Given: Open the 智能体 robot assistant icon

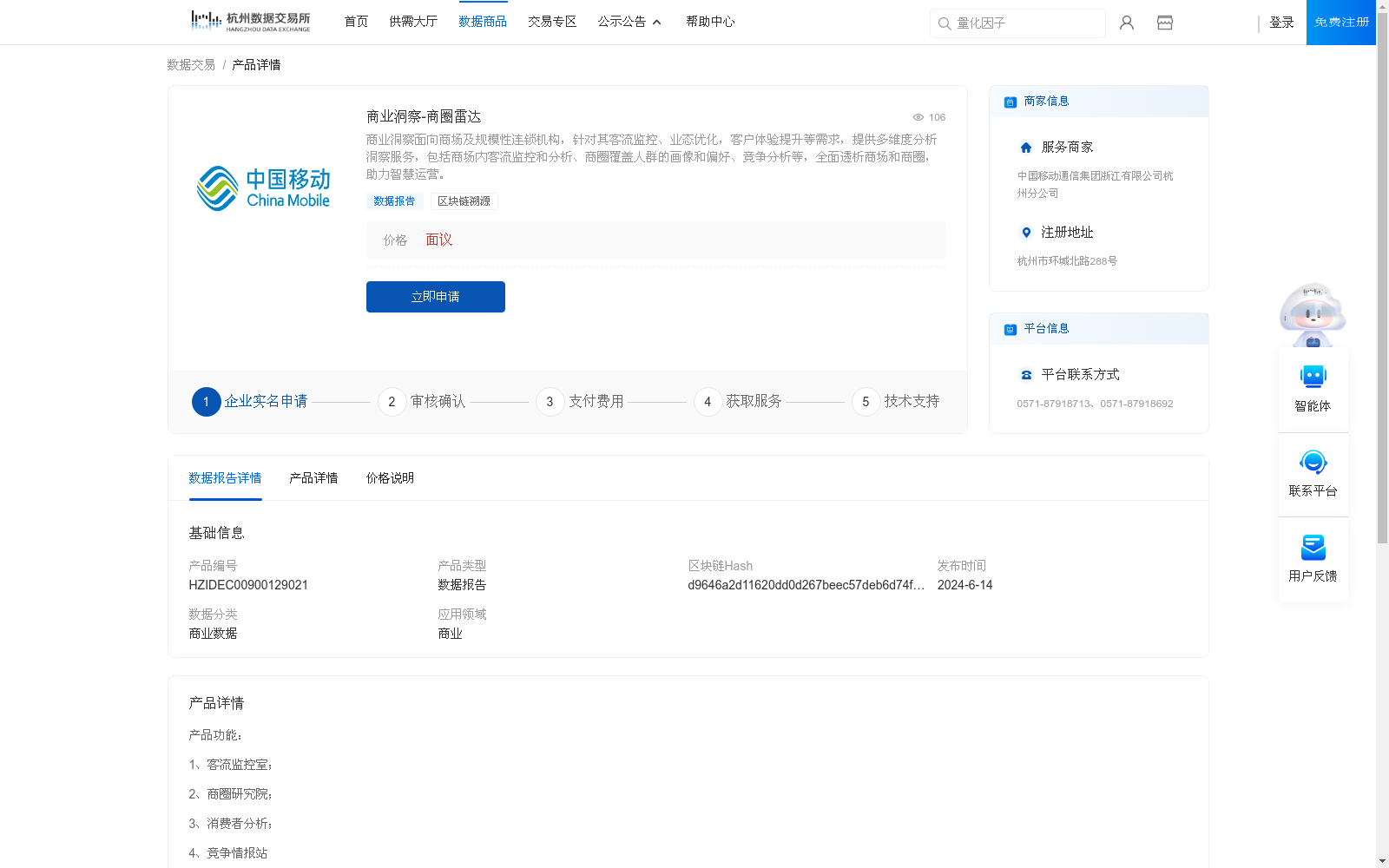Looking at the screenshot, I should 1313,377.
